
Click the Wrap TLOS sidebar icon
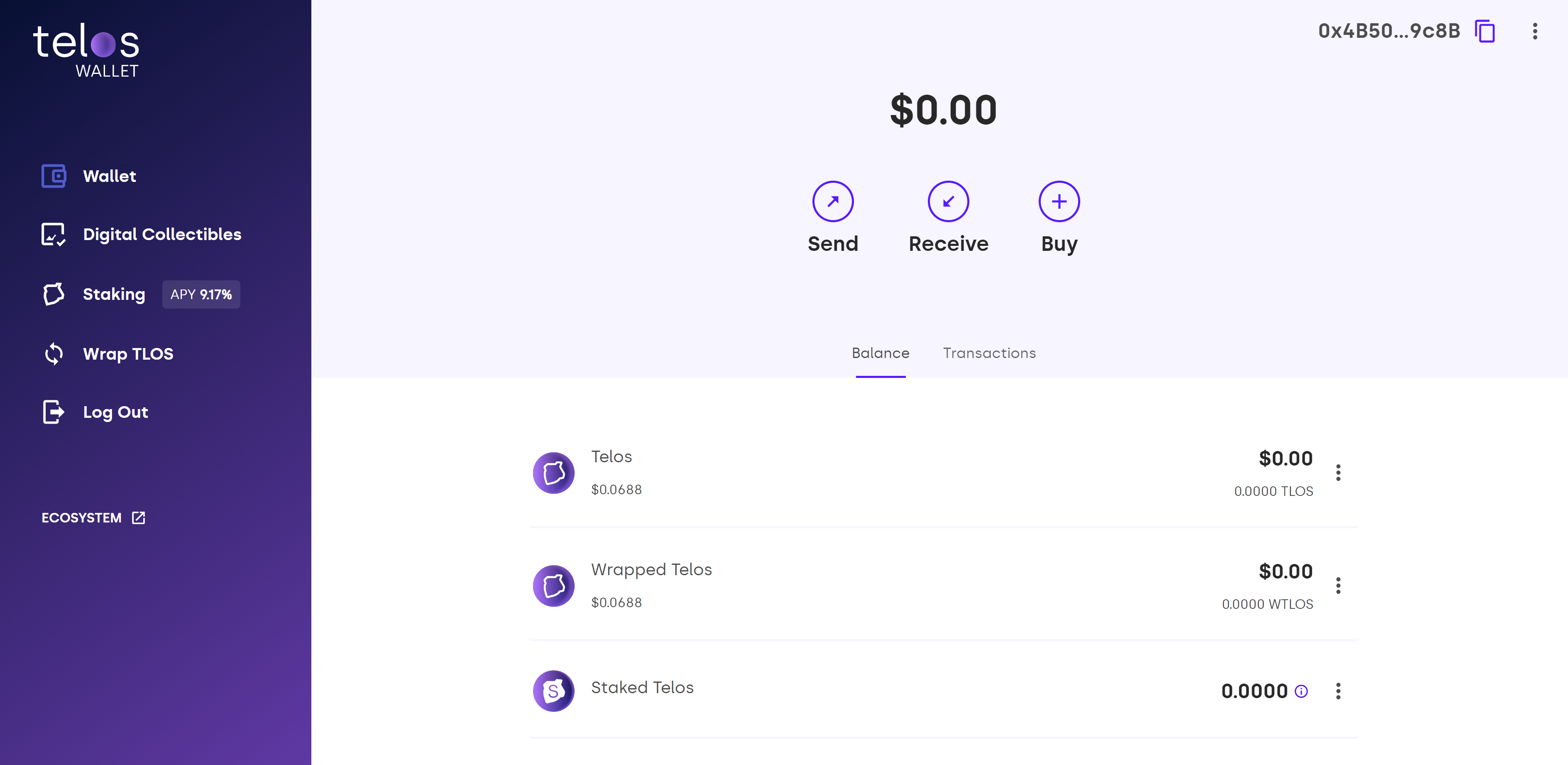pyautogui.click(x=54, y=353)
